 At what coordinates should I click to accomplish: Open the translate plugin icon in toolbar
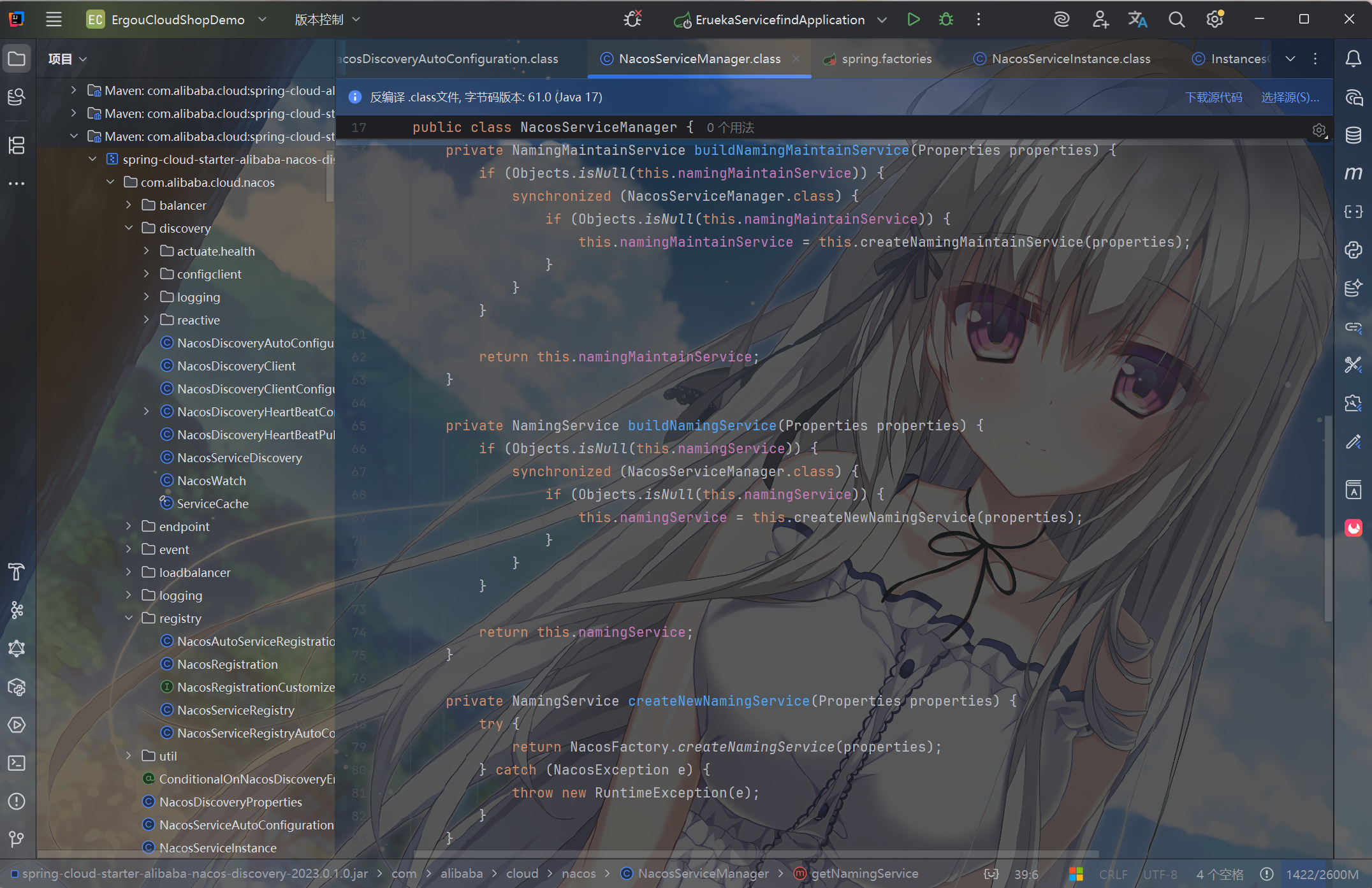(1138, 20)
